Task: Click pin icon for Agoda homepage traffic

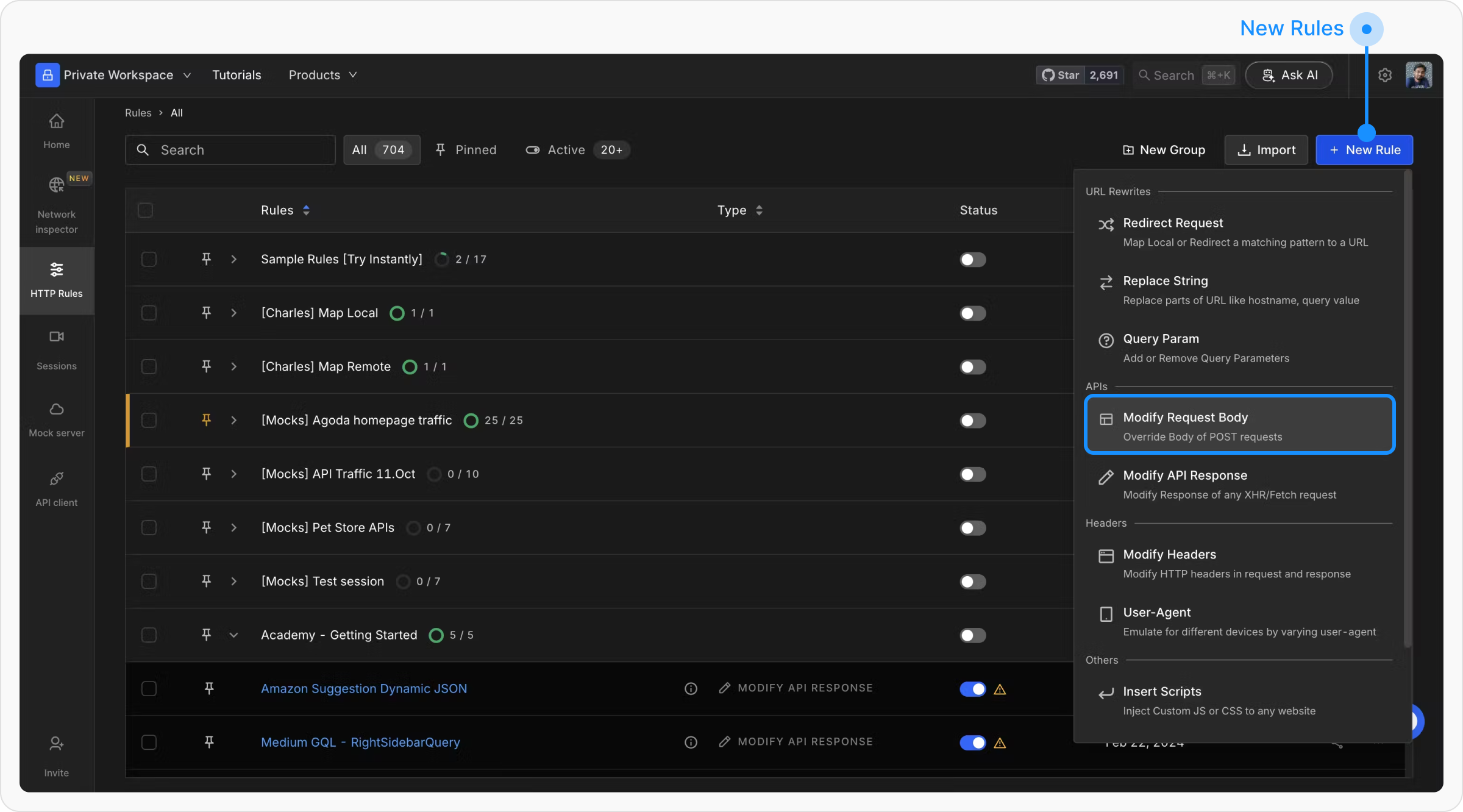Action: pos(206,420)
